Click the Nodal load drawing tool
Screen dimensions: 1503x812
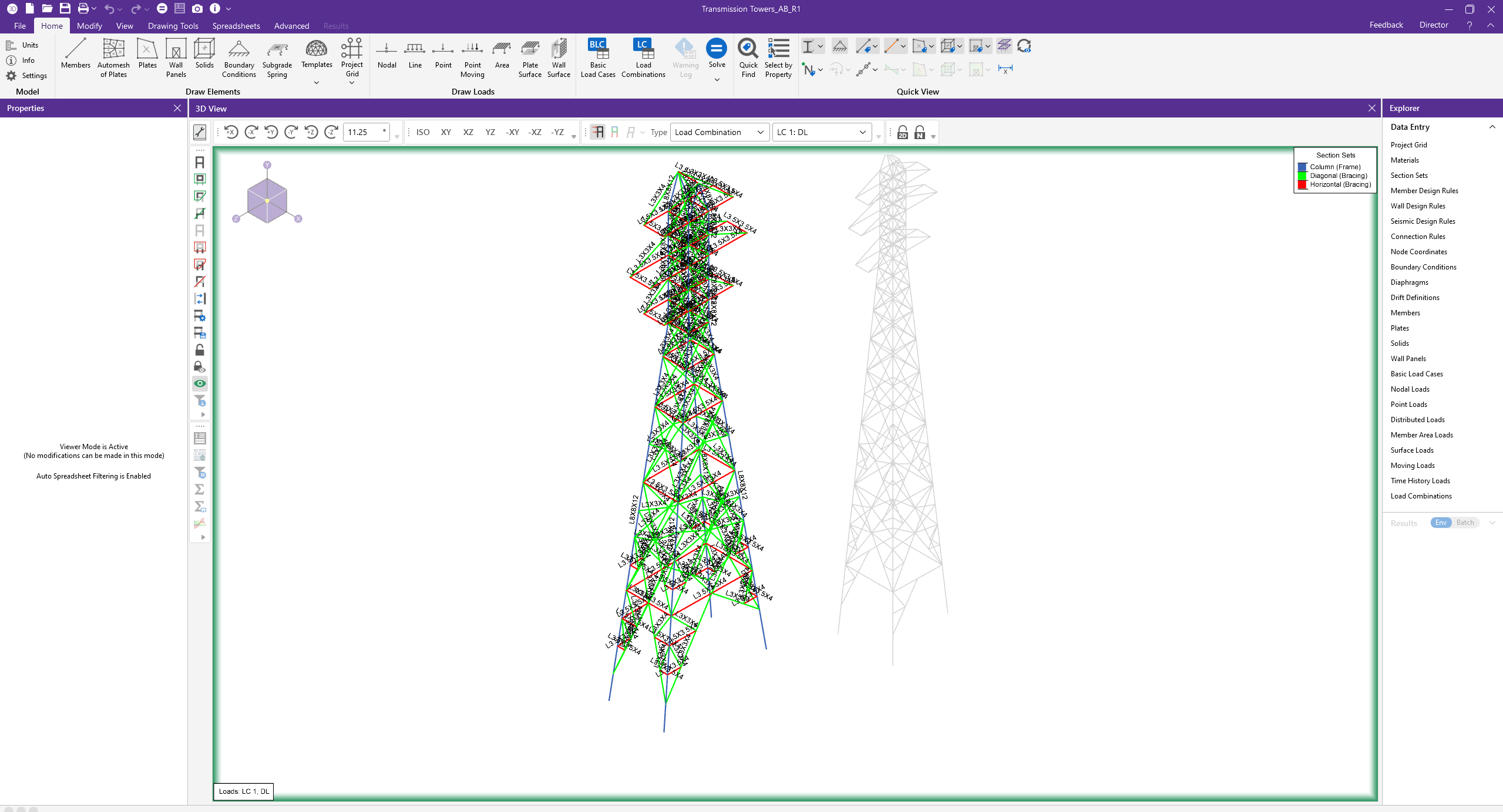[386, 57]
